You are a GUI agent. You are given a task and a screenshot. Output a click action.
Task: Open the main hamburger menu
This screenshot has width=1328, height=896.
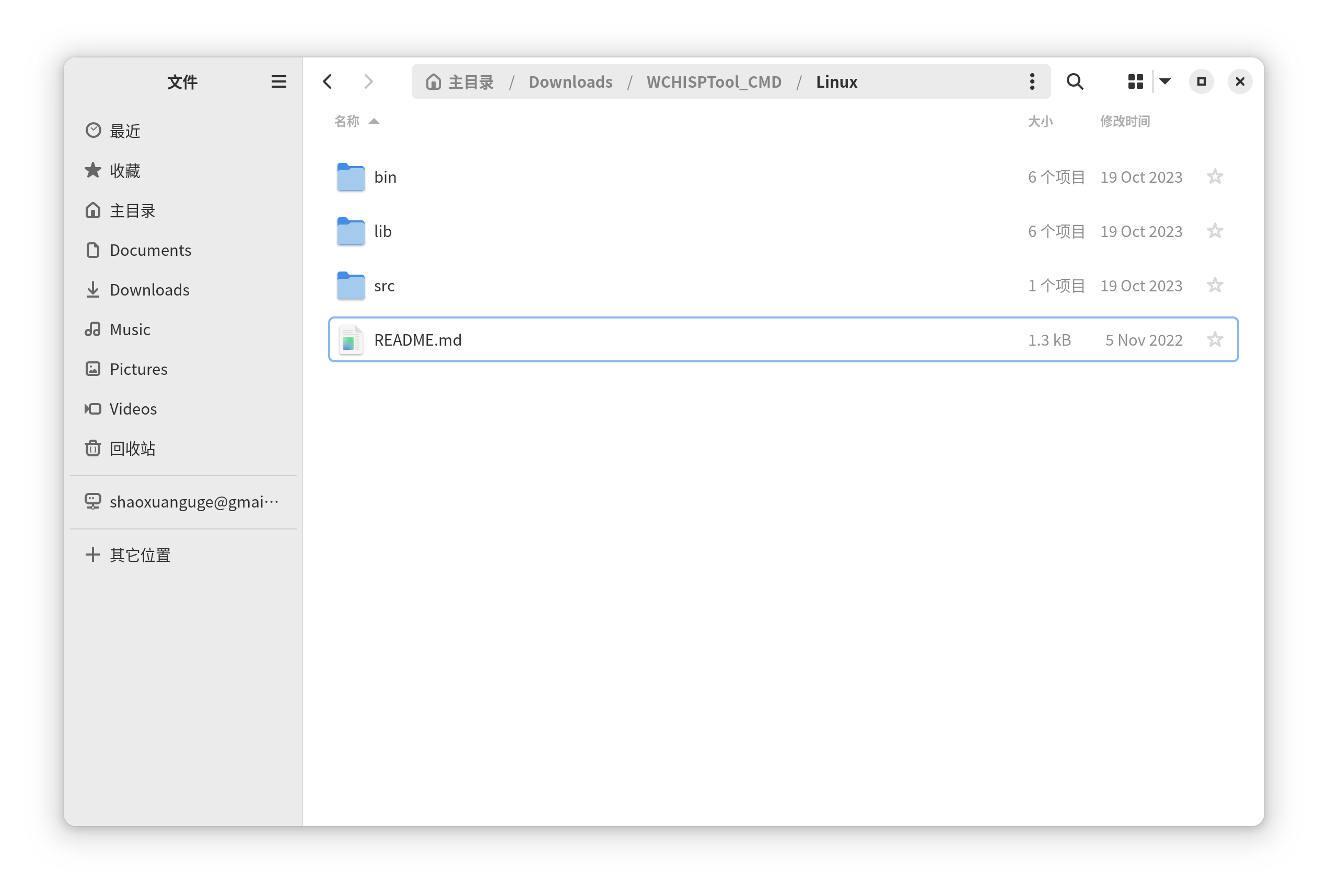[279, 81]
